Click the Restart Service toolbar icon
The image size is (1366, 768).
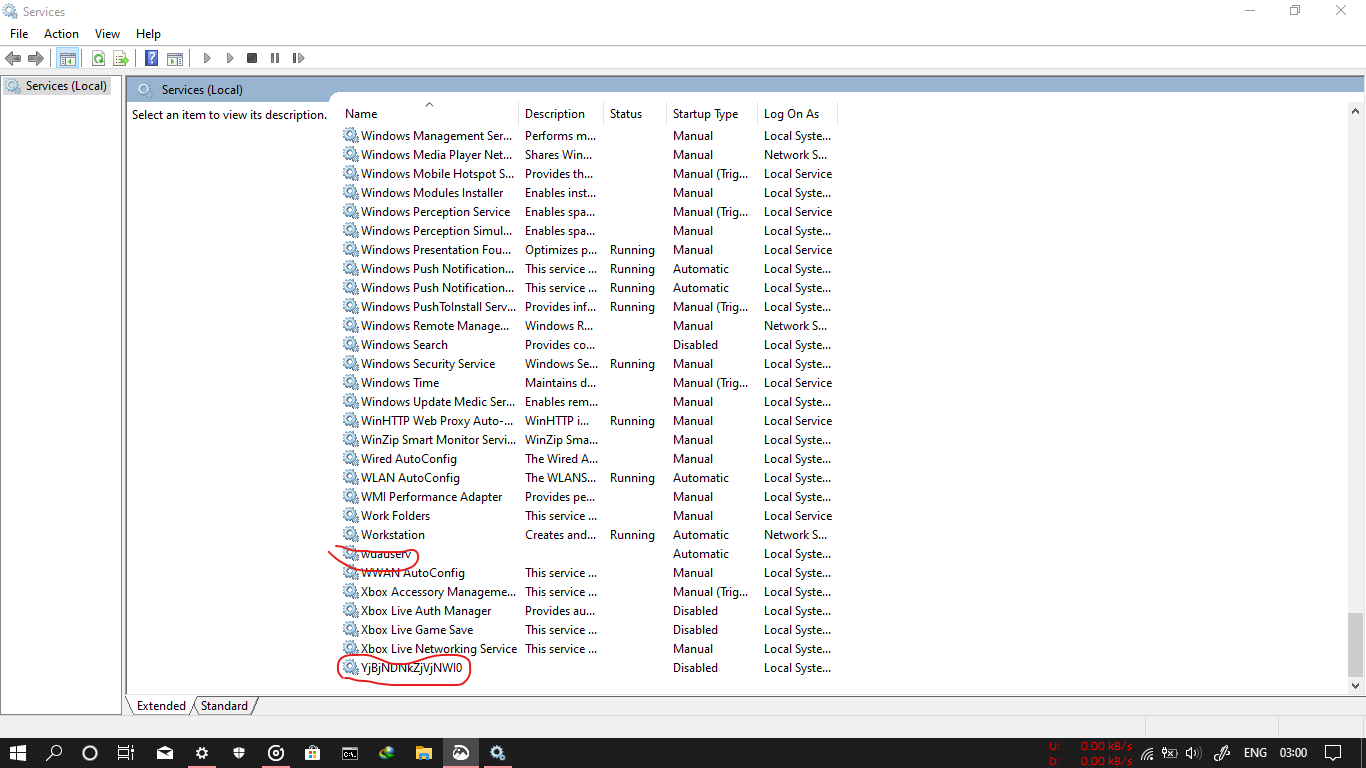click(298, 58)
